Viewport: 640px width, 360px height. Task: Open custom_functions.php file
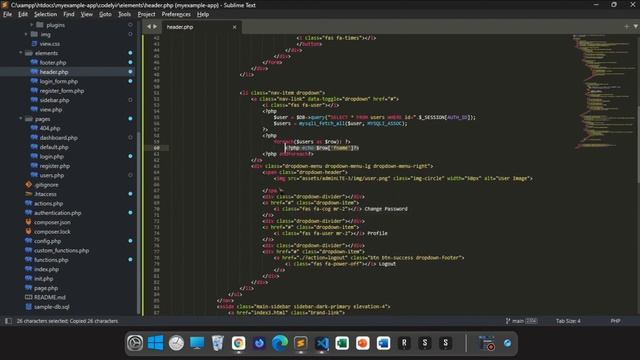coord(61,250)
